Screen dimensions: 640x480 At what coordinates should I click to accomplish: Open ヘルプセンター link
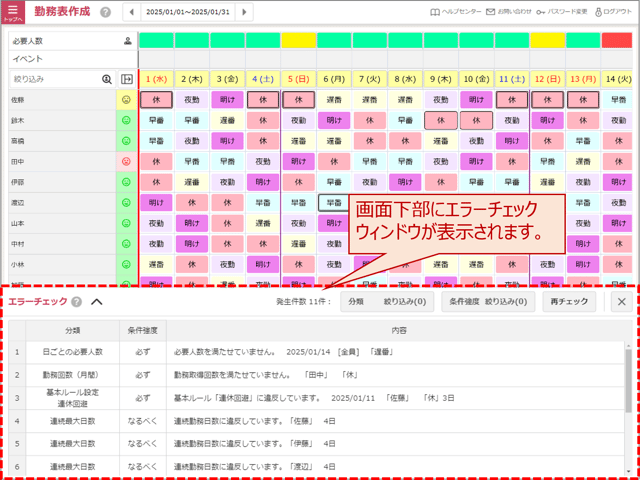tap(456, 12)
